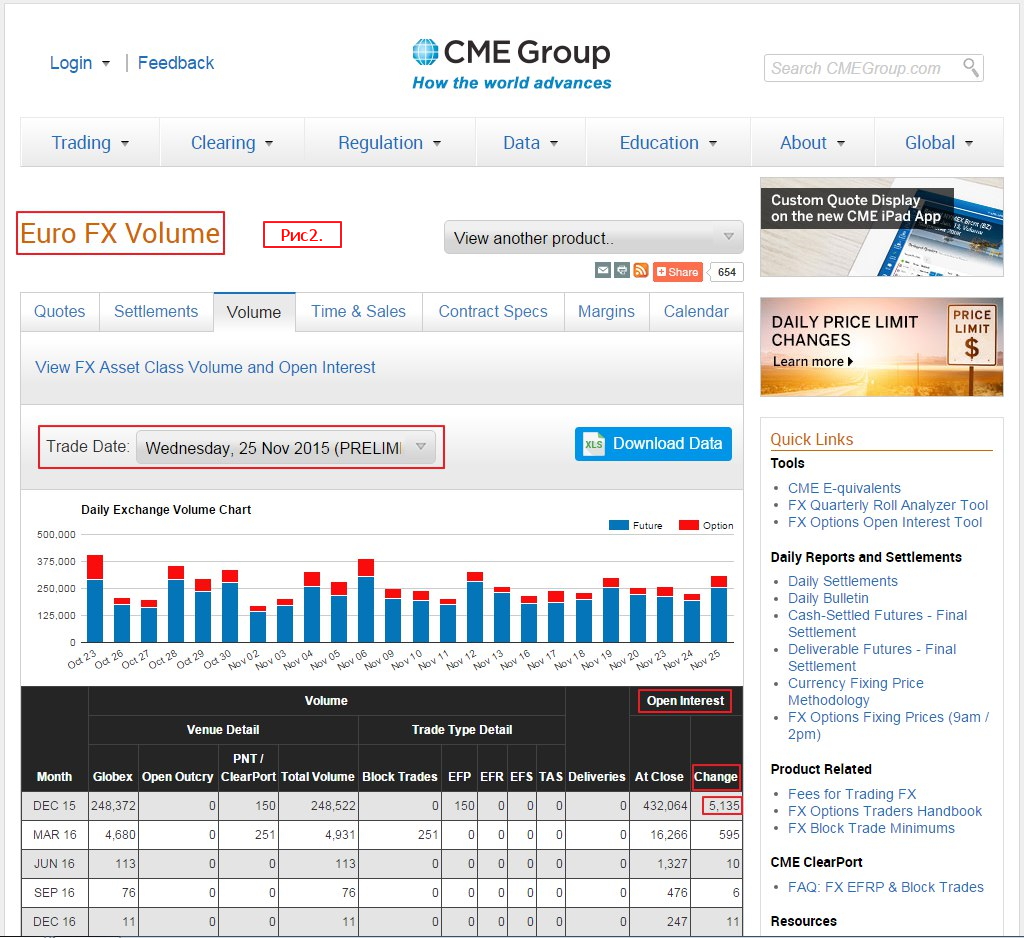1024x938 pixels.
Task: Open the Daily Settlements link
Action: tap(842, 581)
